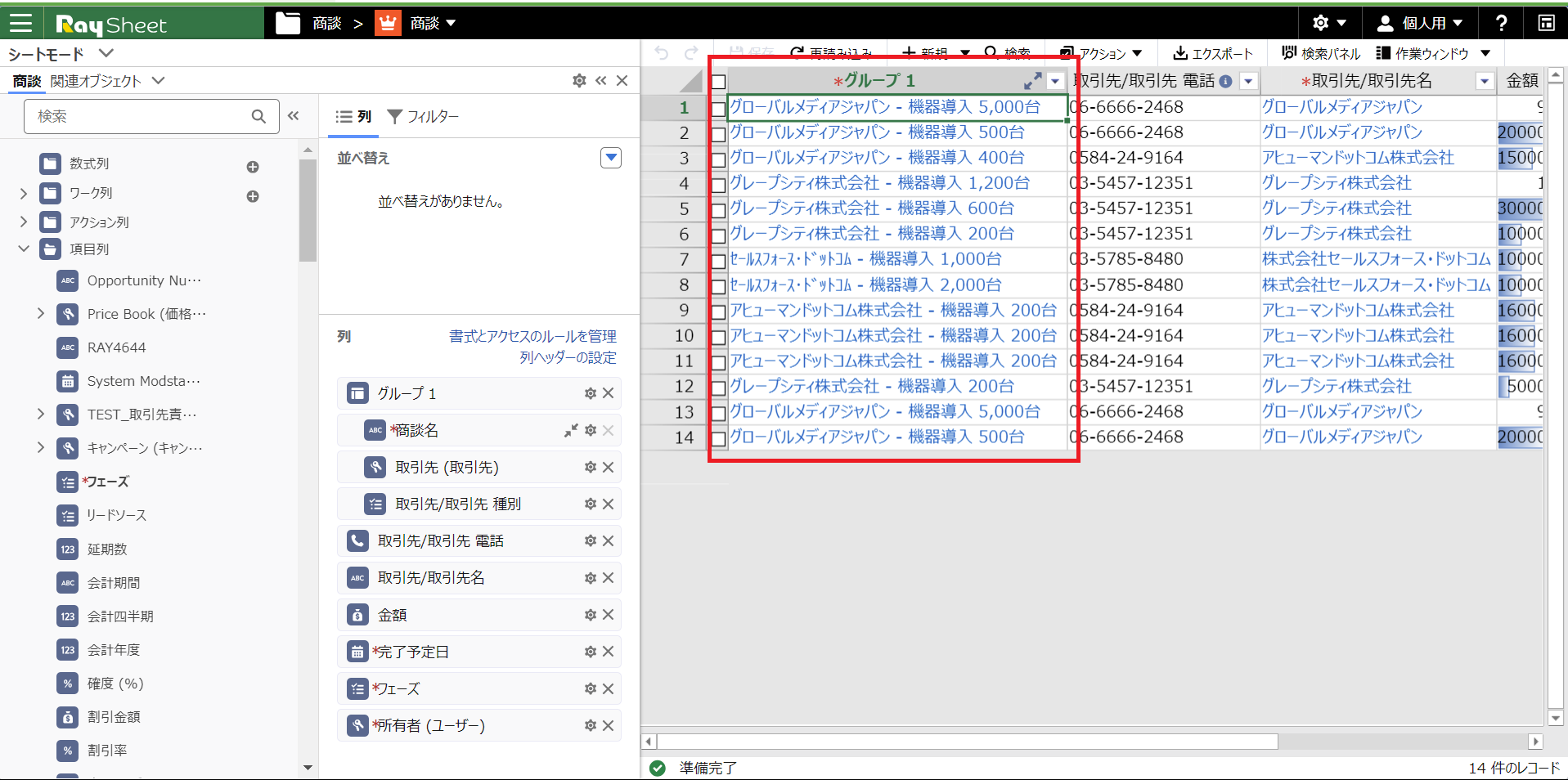This screenshot has width=1568, height=780.
Task: Remove 所有者 (ユーザー) column with X
Action: click(x=608, y=725)
